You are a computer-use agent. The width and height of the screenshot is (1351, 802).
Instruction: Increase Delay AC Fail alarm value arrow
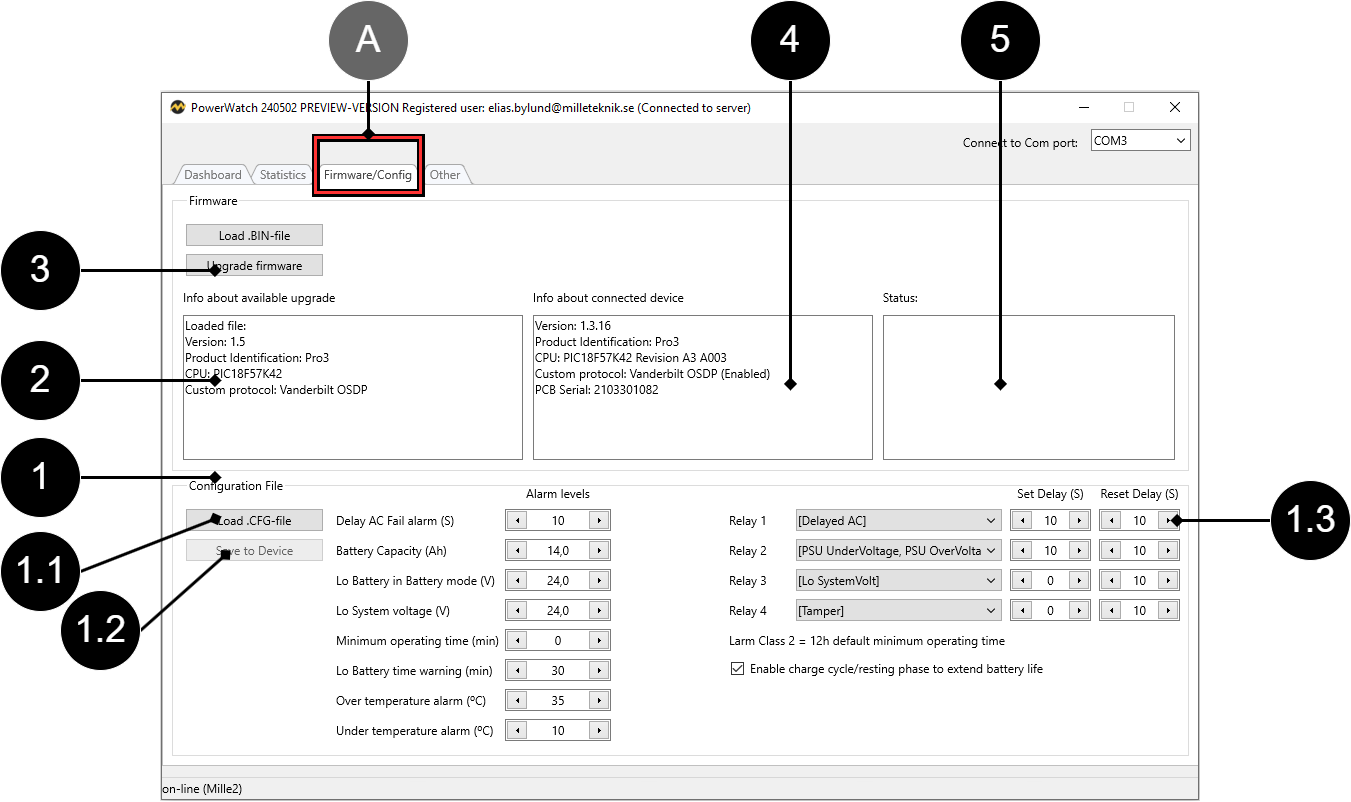click(x=598, y=521)
